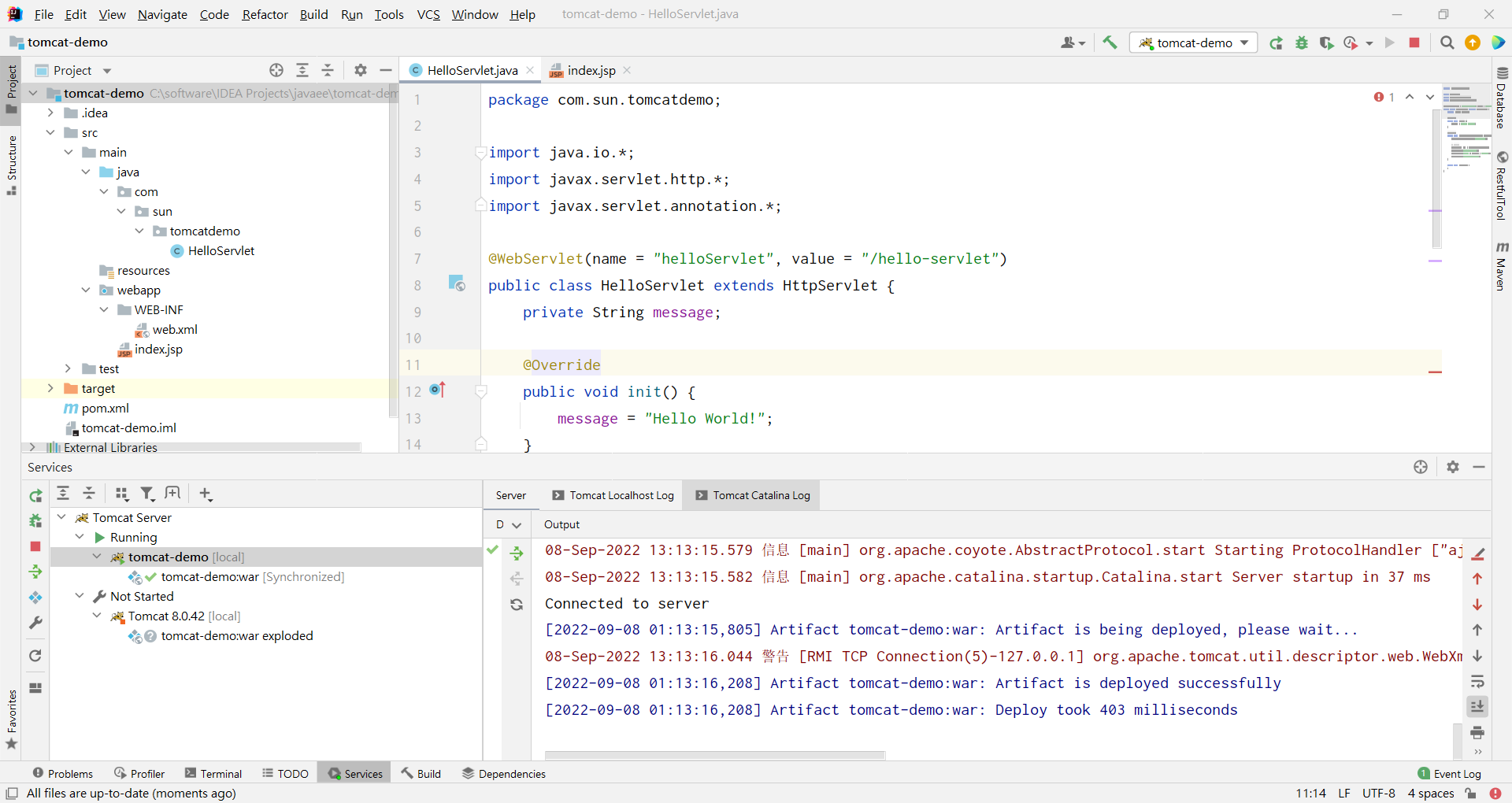
Task: Open the Profiler tool window
Action: click(139, 774)
